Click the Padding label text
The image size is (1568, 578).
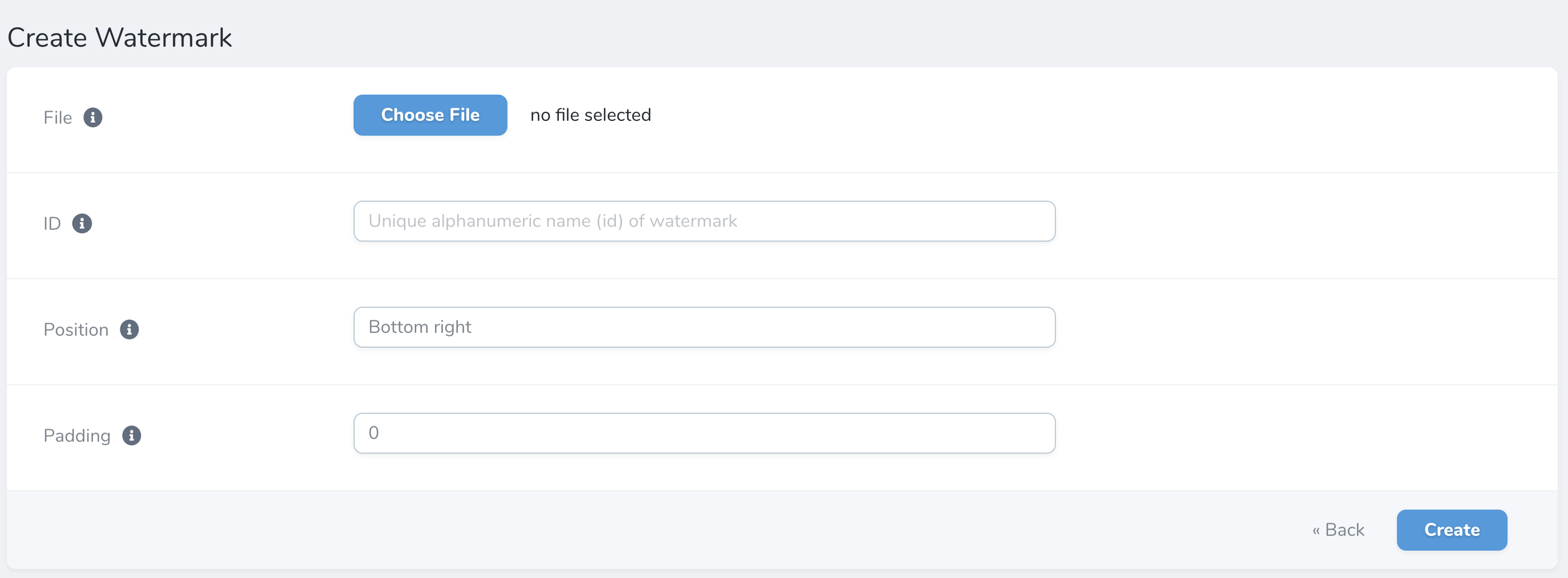pyautogui.click(x=78, y=435)
